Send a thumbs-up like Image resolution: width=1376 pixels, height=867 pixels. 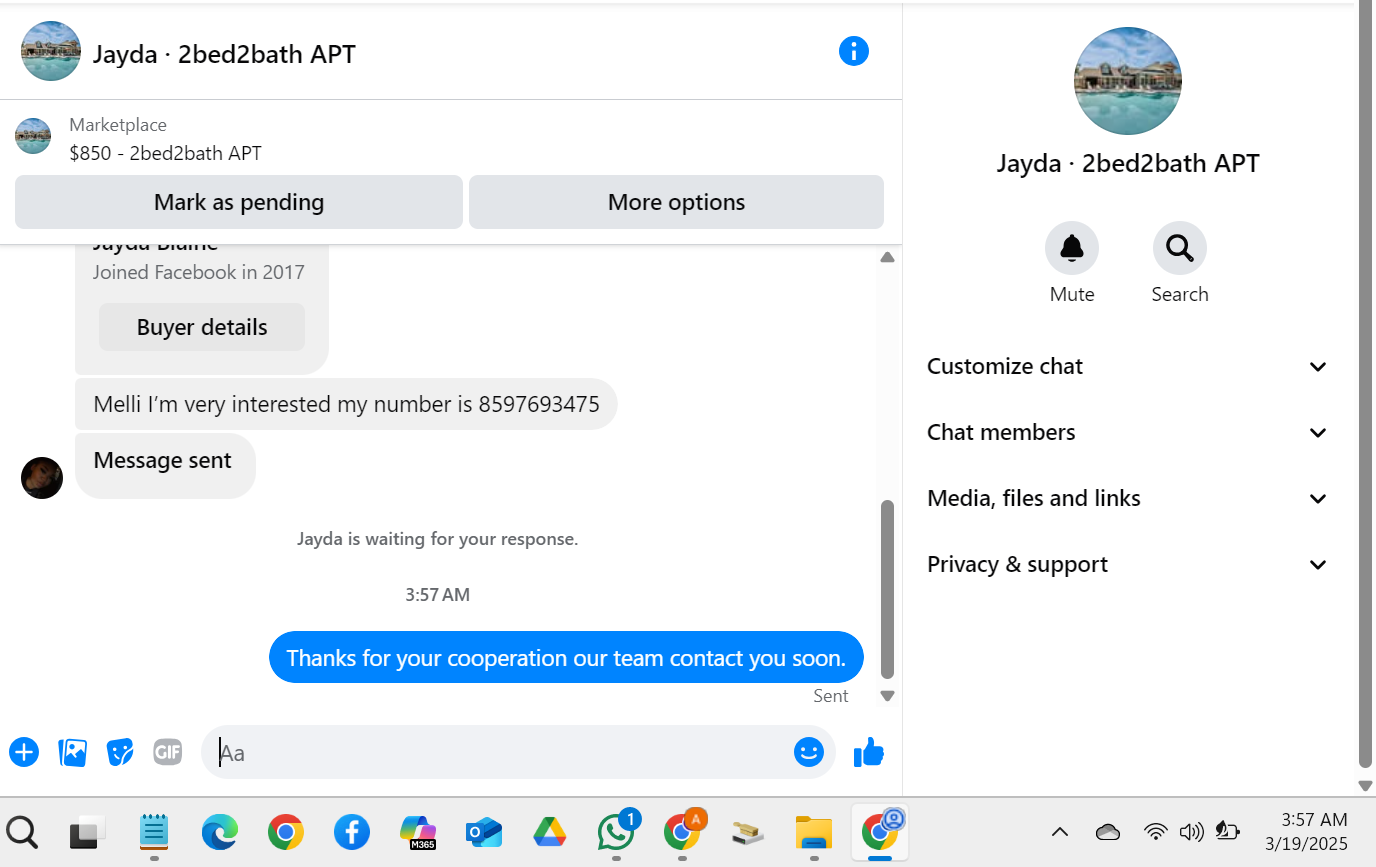[x=869, y=752]
